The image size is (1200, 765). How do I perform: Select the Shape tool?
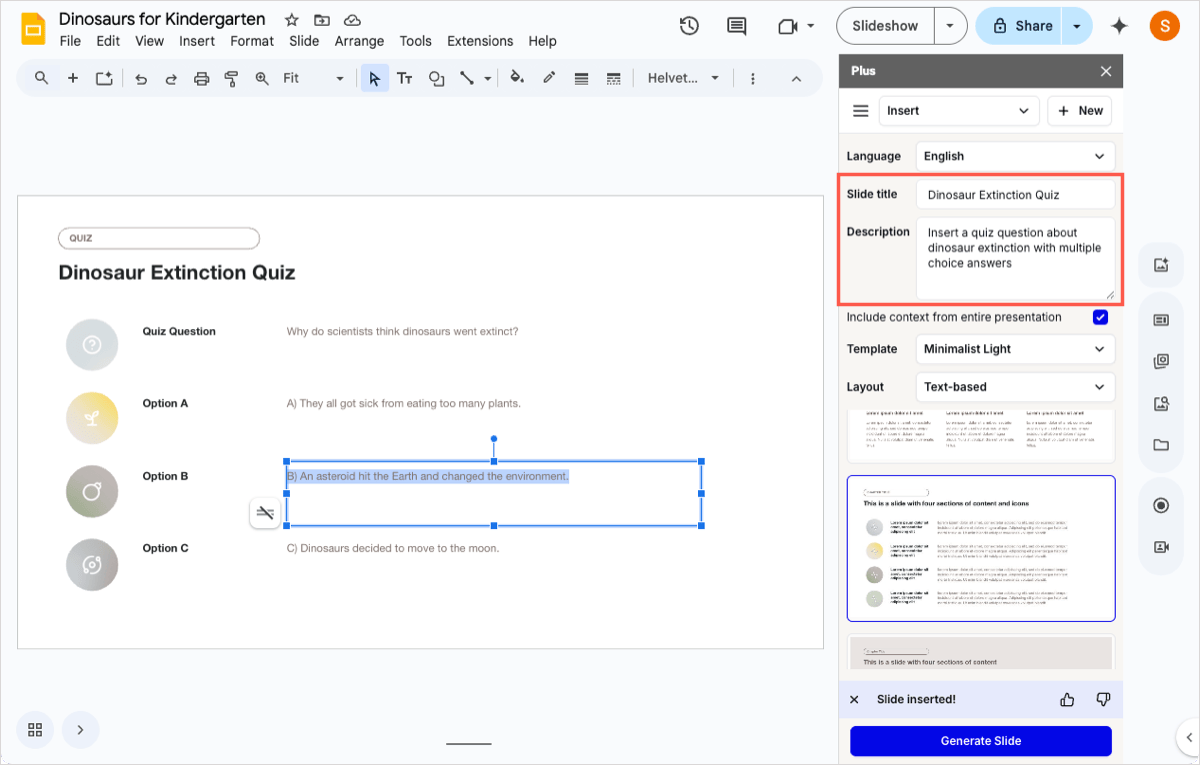[x=436, y=78]
